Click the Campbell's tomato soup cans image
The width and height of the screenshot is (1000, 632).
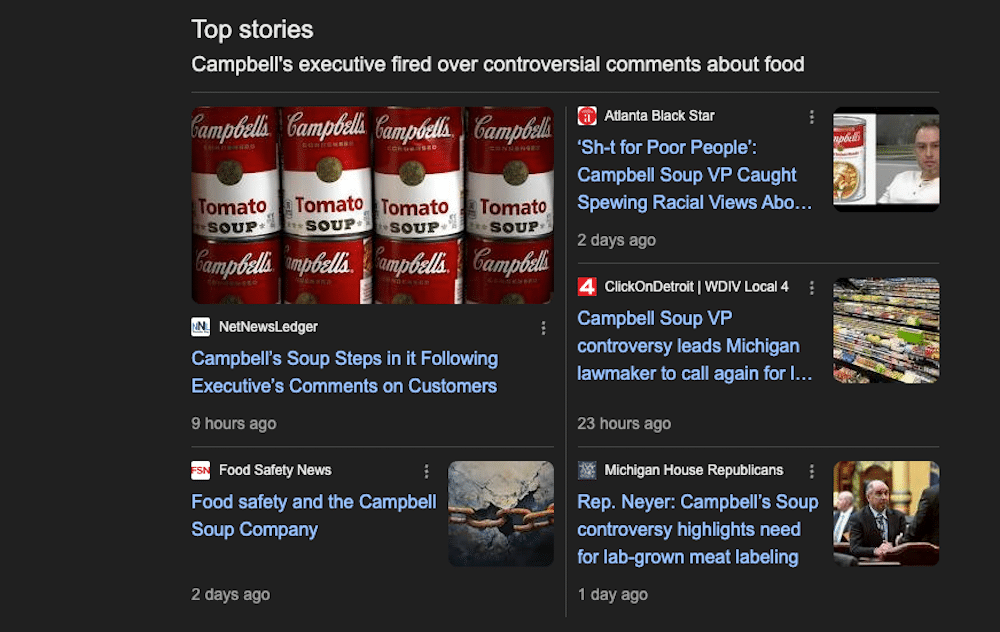[x=372, y=205]
